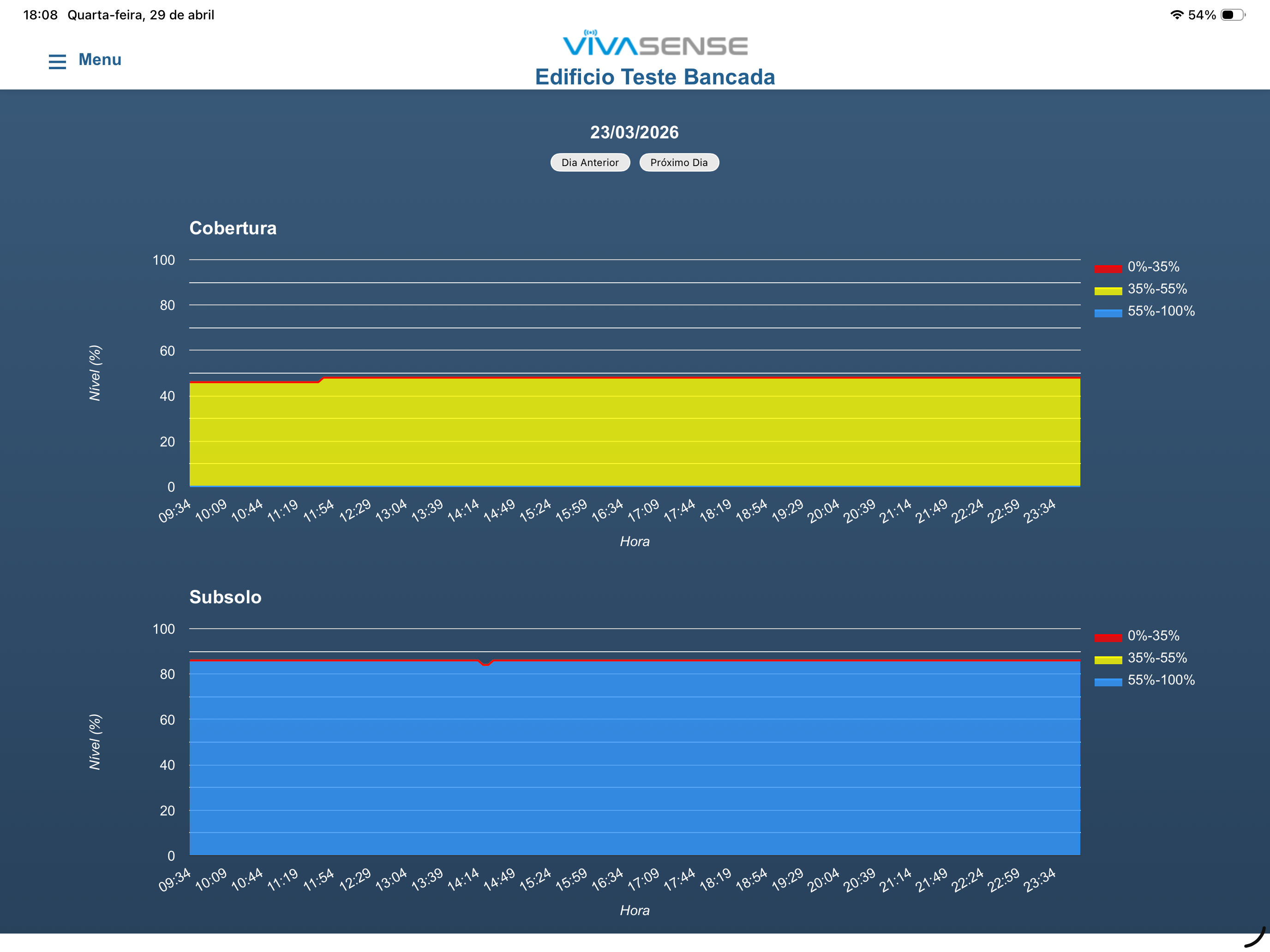
Task: Tap the battery status icon
Action: pos(1233,15)
